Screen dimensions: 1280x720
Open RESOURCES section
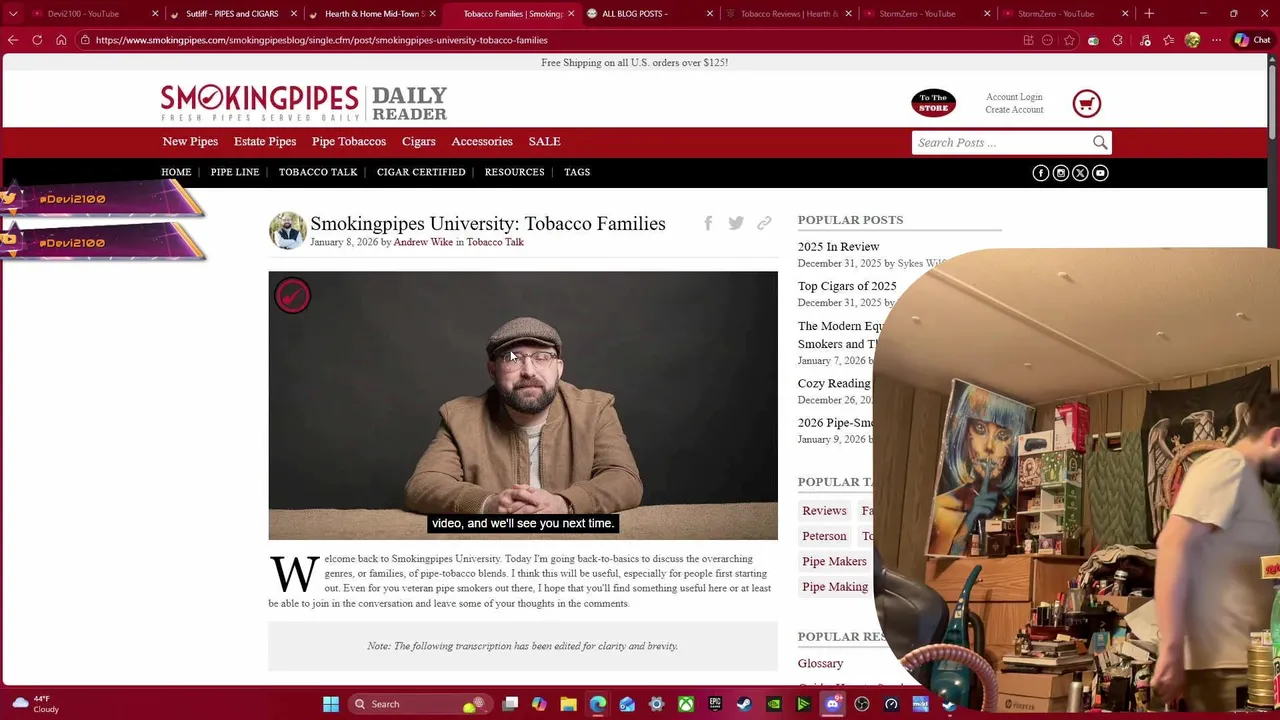pos(515,172)
